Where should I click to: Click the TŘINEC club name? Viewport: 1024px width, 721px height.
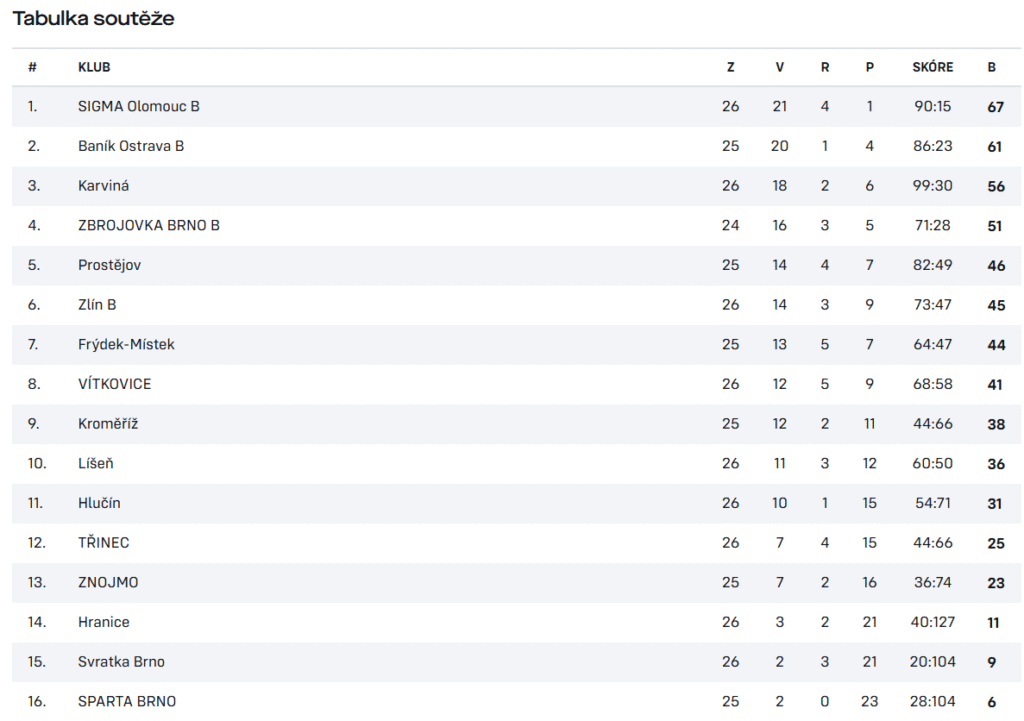pyautogui.click(x=103, y=543)
